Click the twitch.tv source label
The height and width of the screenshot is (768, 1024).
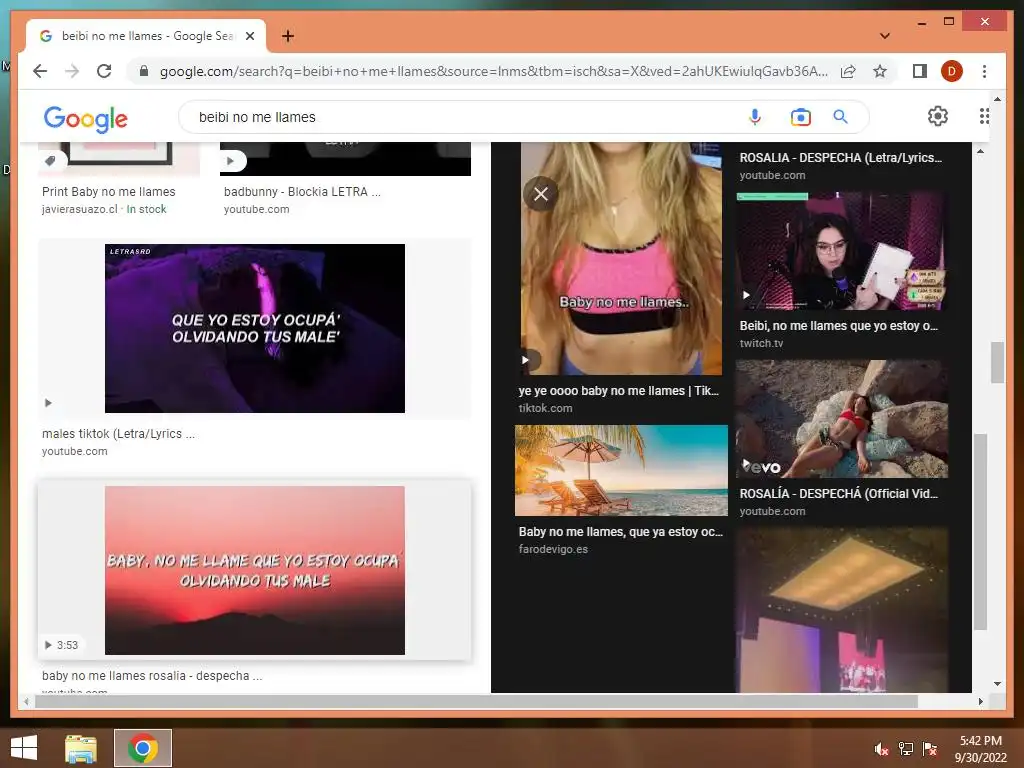click(x=761, y=343)
